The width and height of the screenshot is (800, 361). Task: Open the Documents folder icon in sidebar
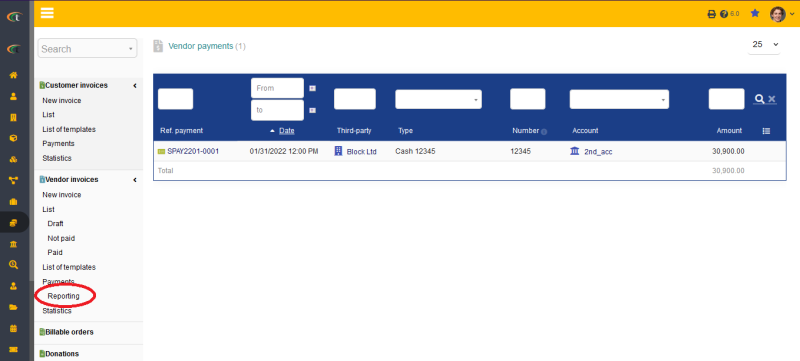point(14,307)
